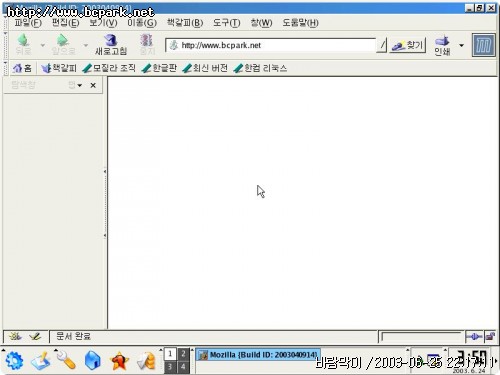Image resolution: width=500 pixels, height=375 pixels.
Task: Click the Mozilla throbber logo icon
Action: (484, 45)
